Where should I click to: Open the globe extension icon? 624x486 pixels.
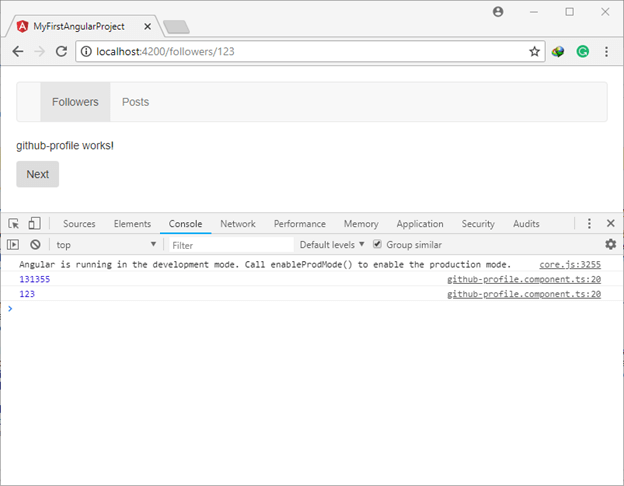[x=558, y=51]
